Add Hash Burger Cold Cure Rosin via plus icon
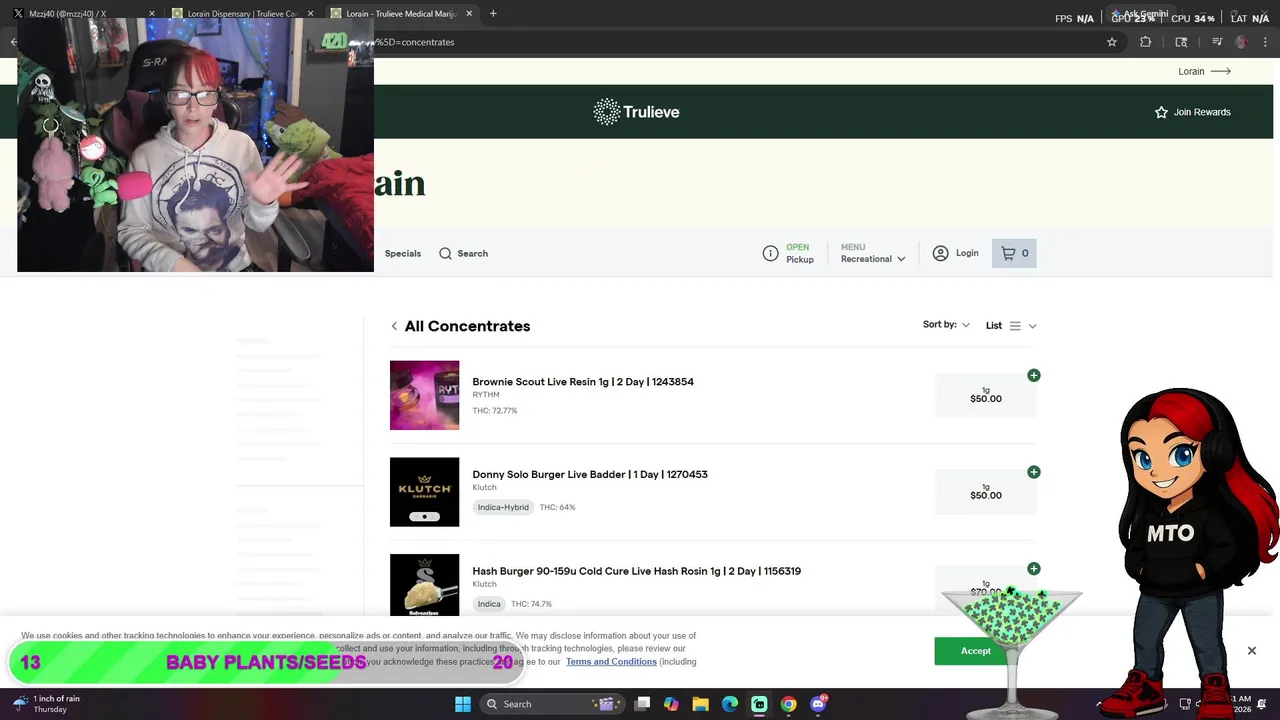The height and width of the screenshot is (720, 1280). 1033,569
